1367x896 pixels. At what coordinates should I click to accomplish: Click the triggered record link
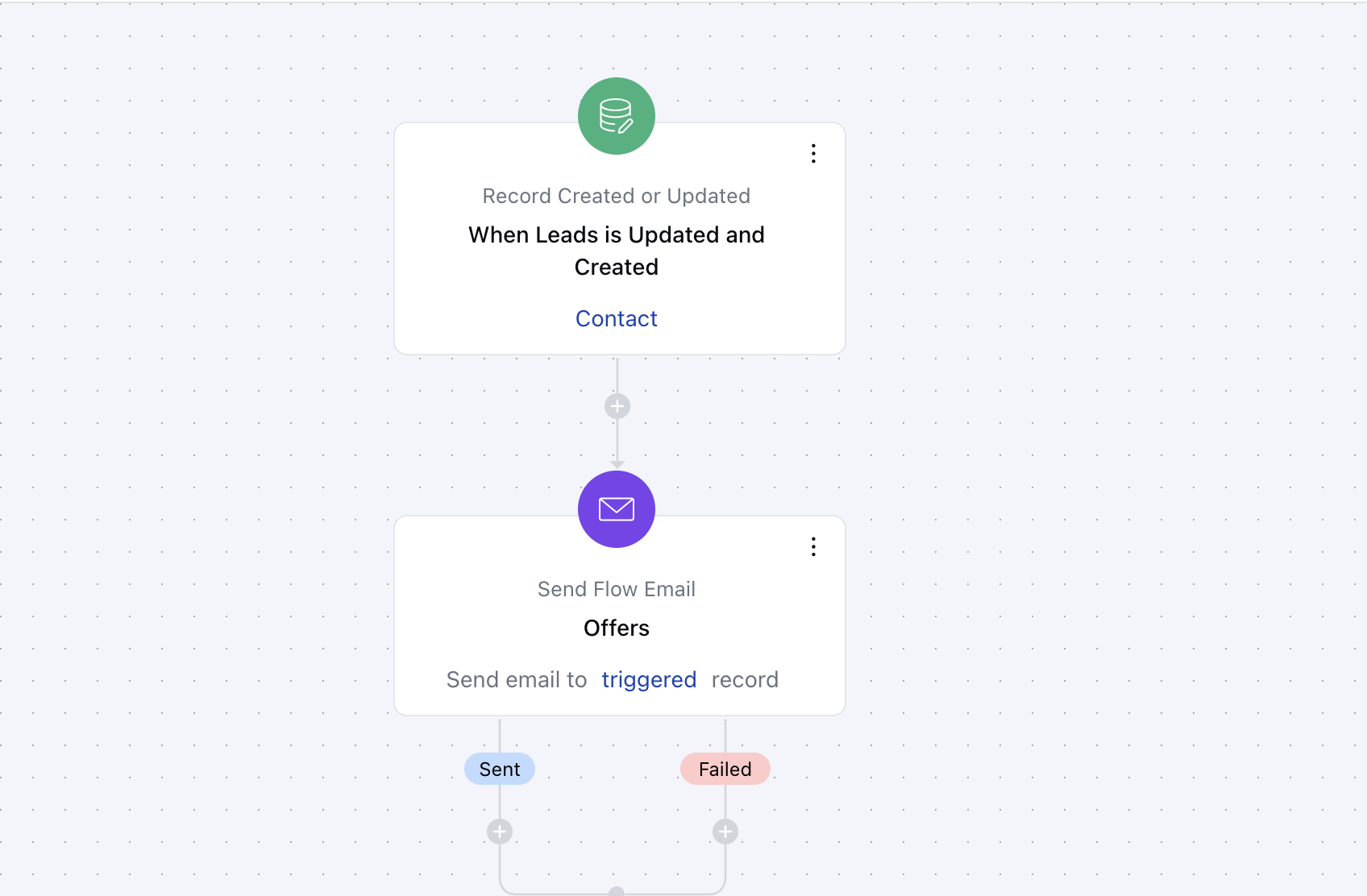(x=649, y=680)
